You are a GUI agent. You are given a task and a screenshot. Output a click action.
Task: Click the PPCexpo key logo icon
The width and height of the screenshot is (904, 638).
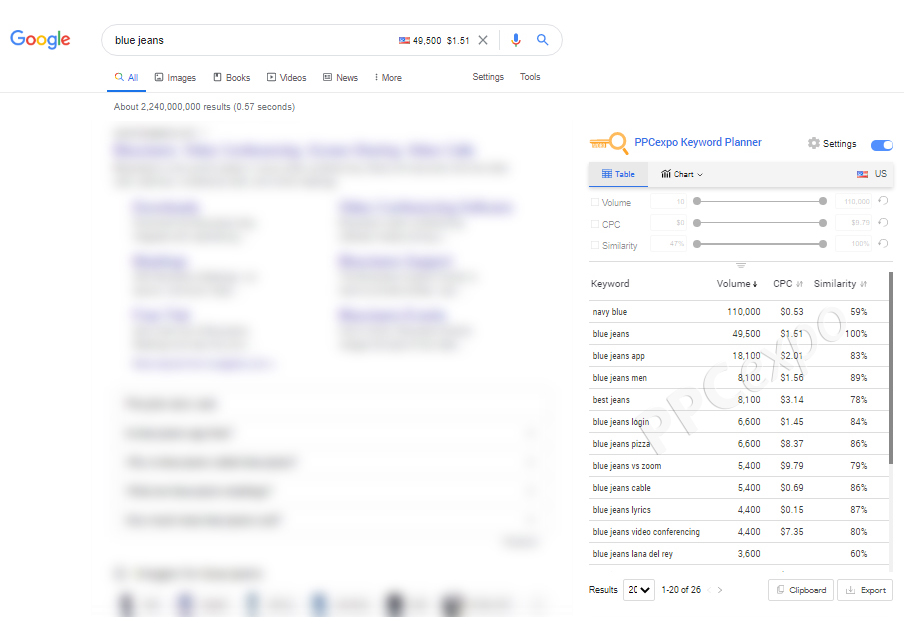(609, 142)
